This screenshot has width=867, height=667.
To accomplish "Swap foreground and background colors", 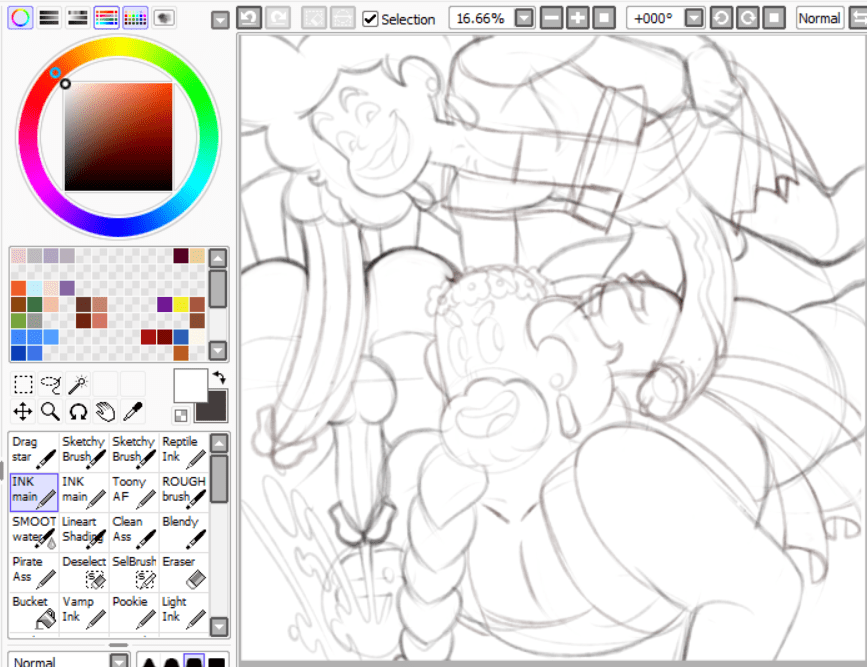I will [x=219, y=376].
